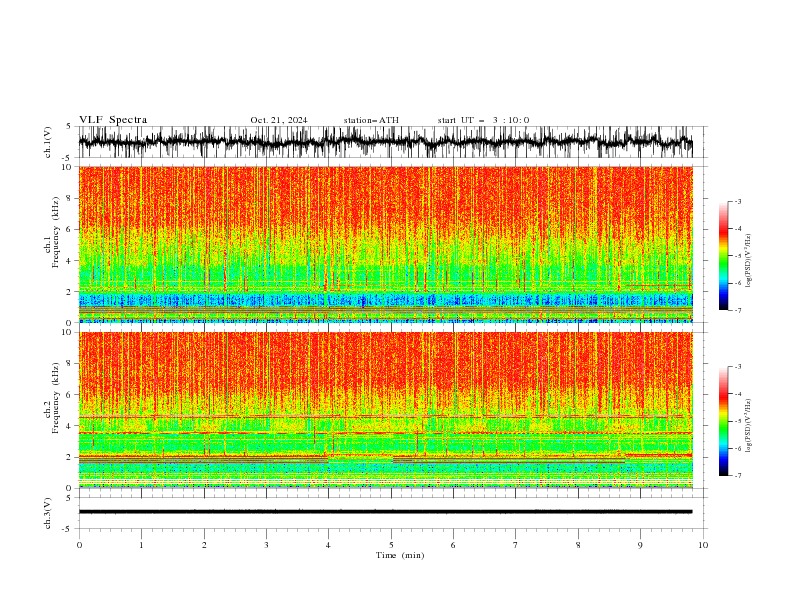792x612 pixels.
Task: Click the "-7" tick on ch.1 colorbar
Action: (737, 310)
